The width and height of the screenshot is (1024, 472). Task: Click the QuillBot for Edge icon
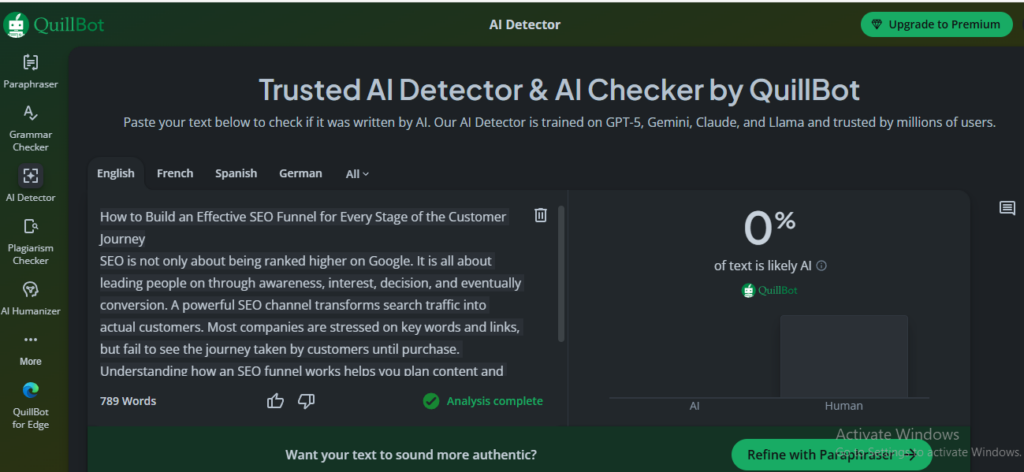click(x=30, y=390)
